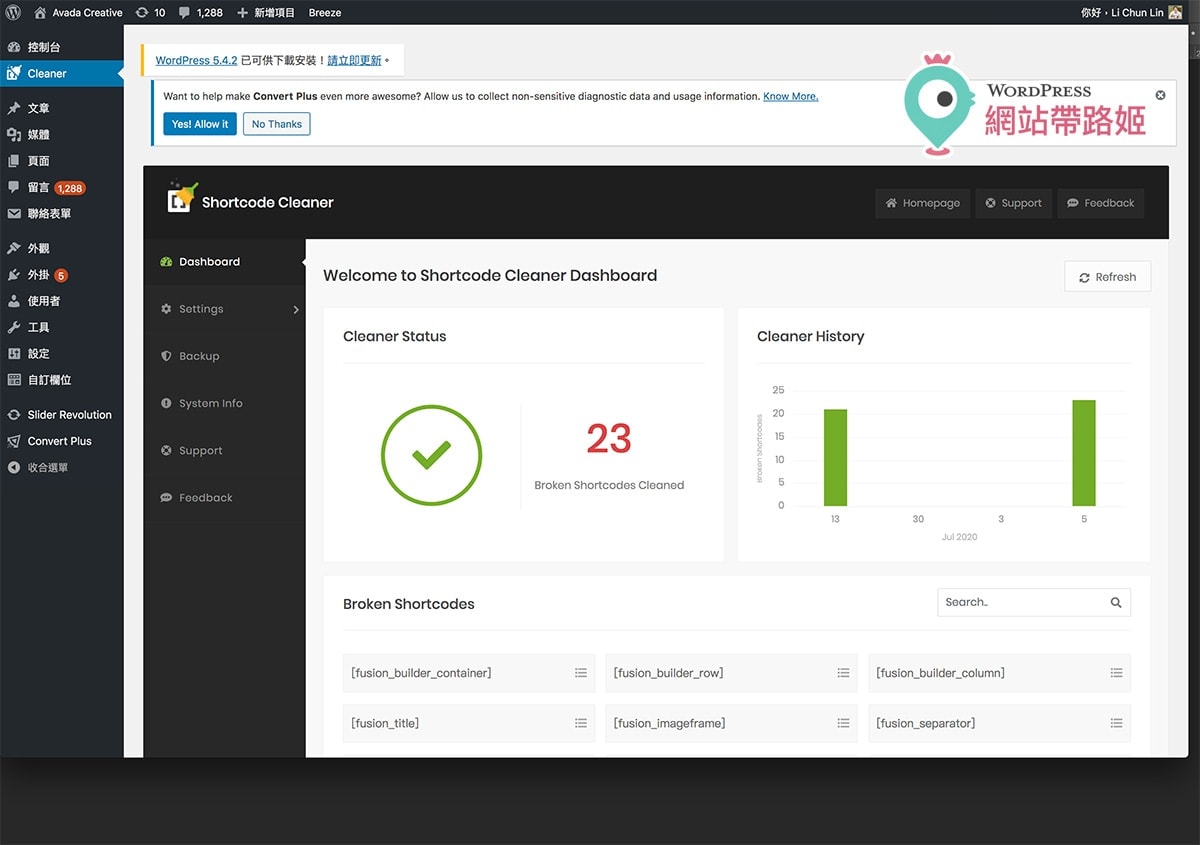Click the 請立即更新 update now link
The width and height of the screenshot is (1200, 845).
(x=355, y=61)
